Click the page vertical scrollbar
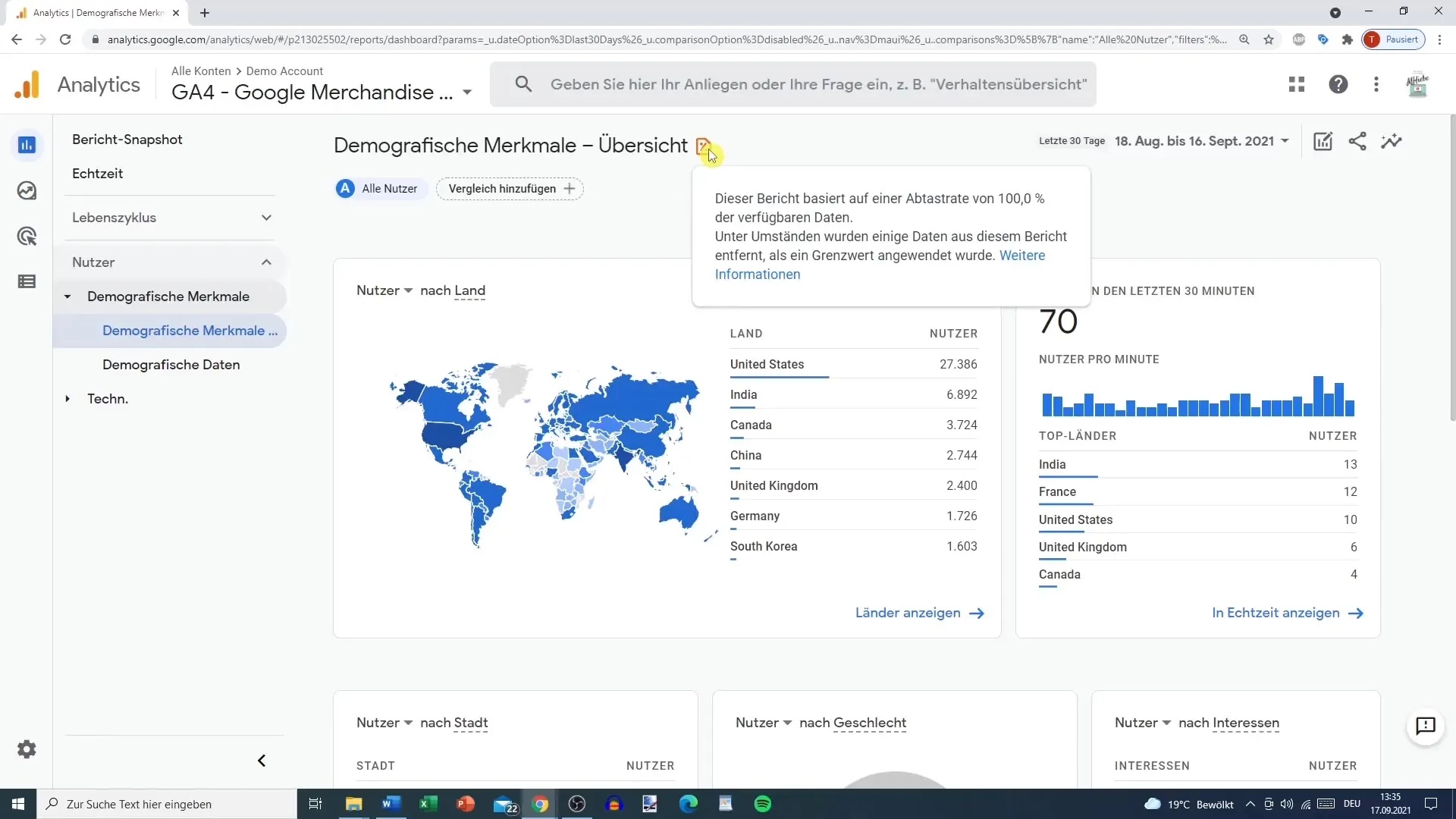 coord(1451,268)
